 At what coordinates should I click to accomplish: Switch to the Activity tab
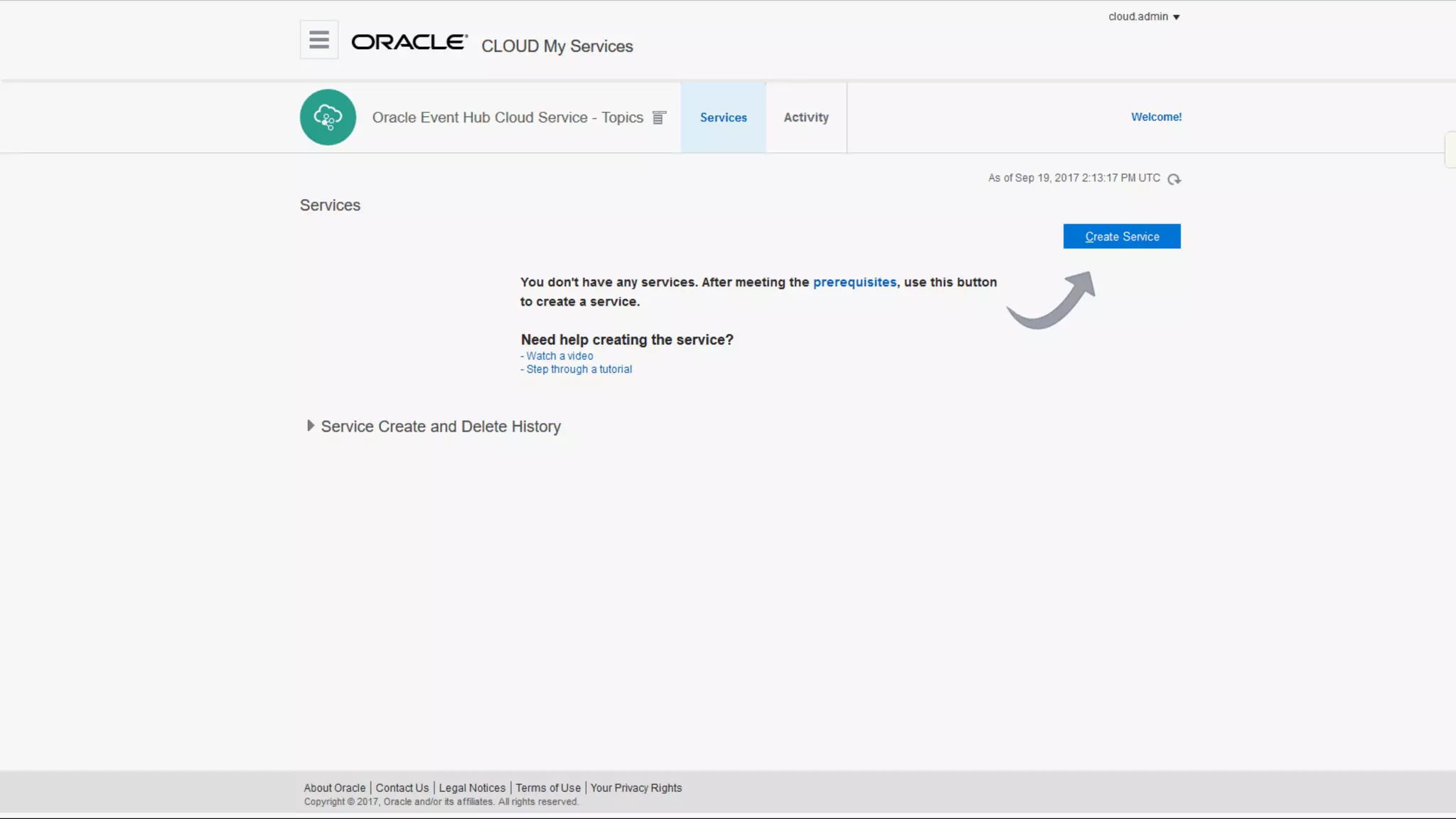pos(806,117)
